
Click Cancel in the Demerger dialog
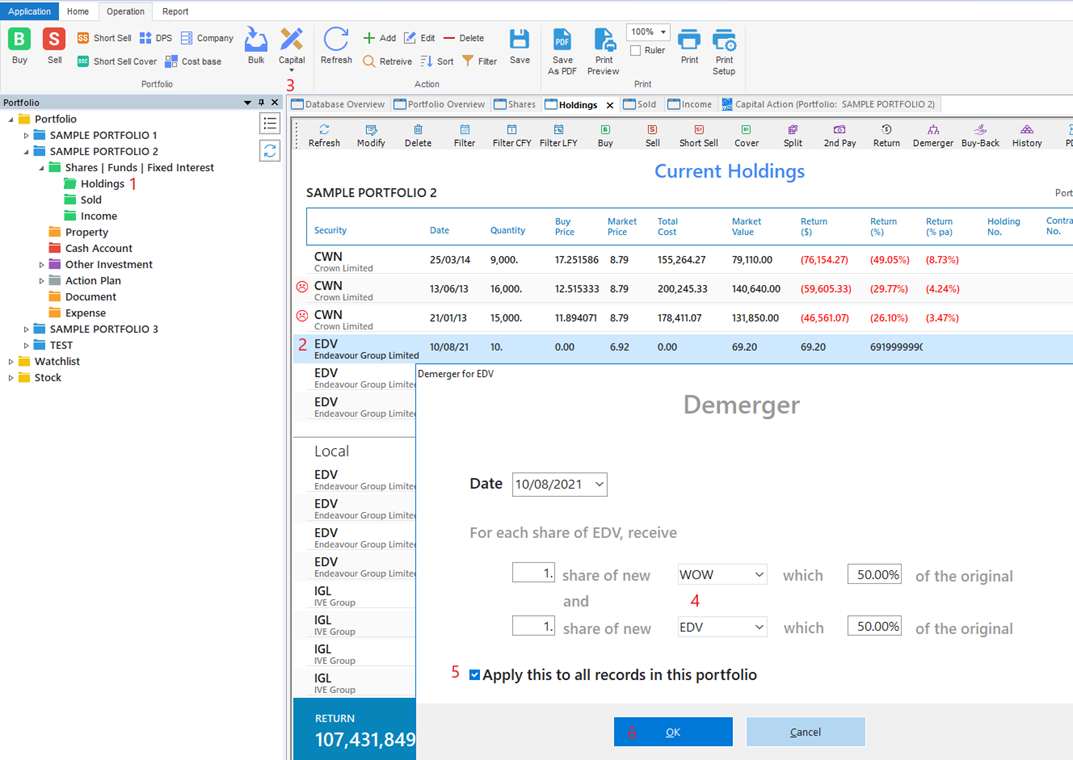pos(805,731)
